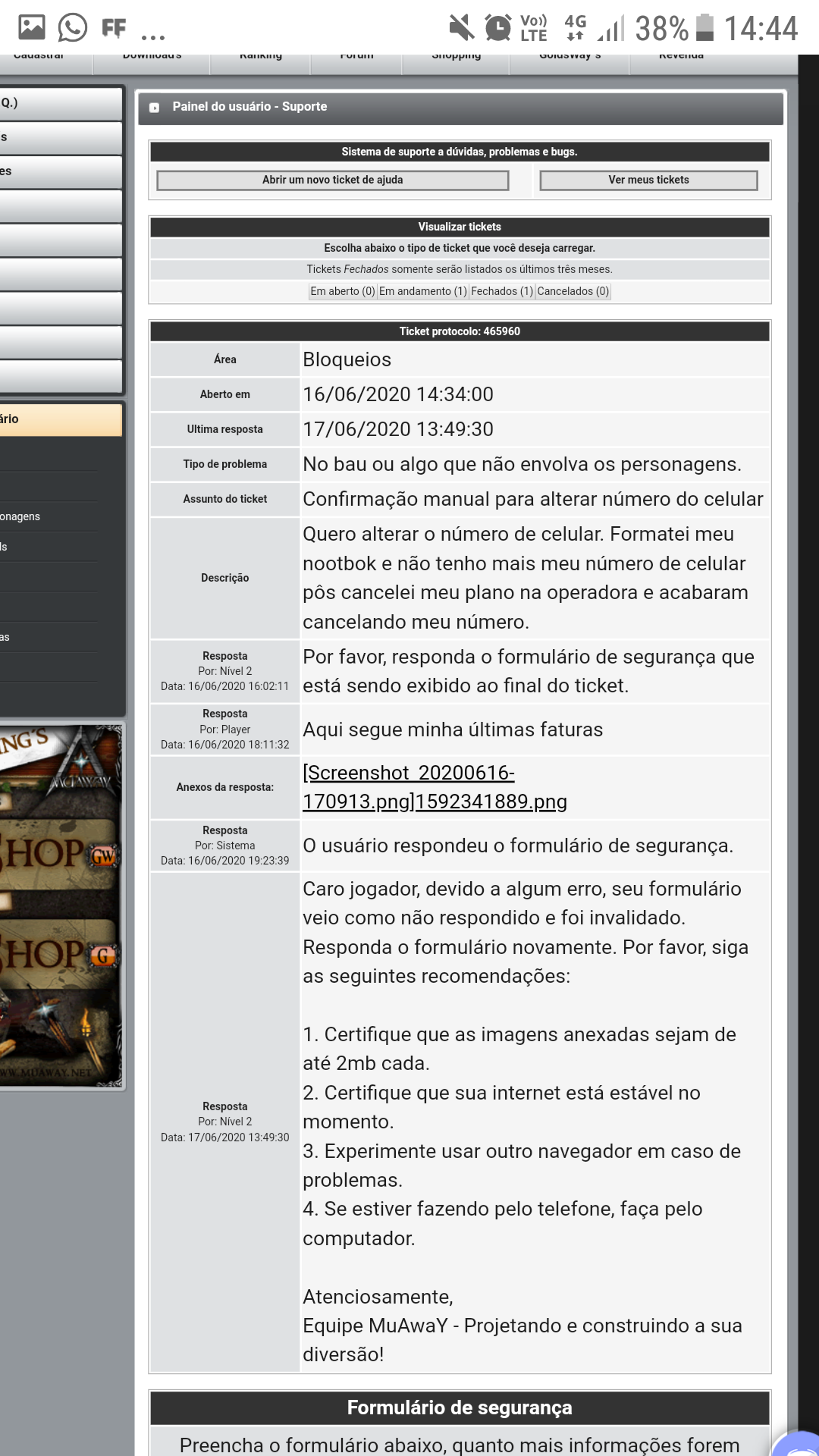Viewport: 819px width, 1456px height.
Task: Tap the muted sound status icon
Action: (x=460, y=28)
